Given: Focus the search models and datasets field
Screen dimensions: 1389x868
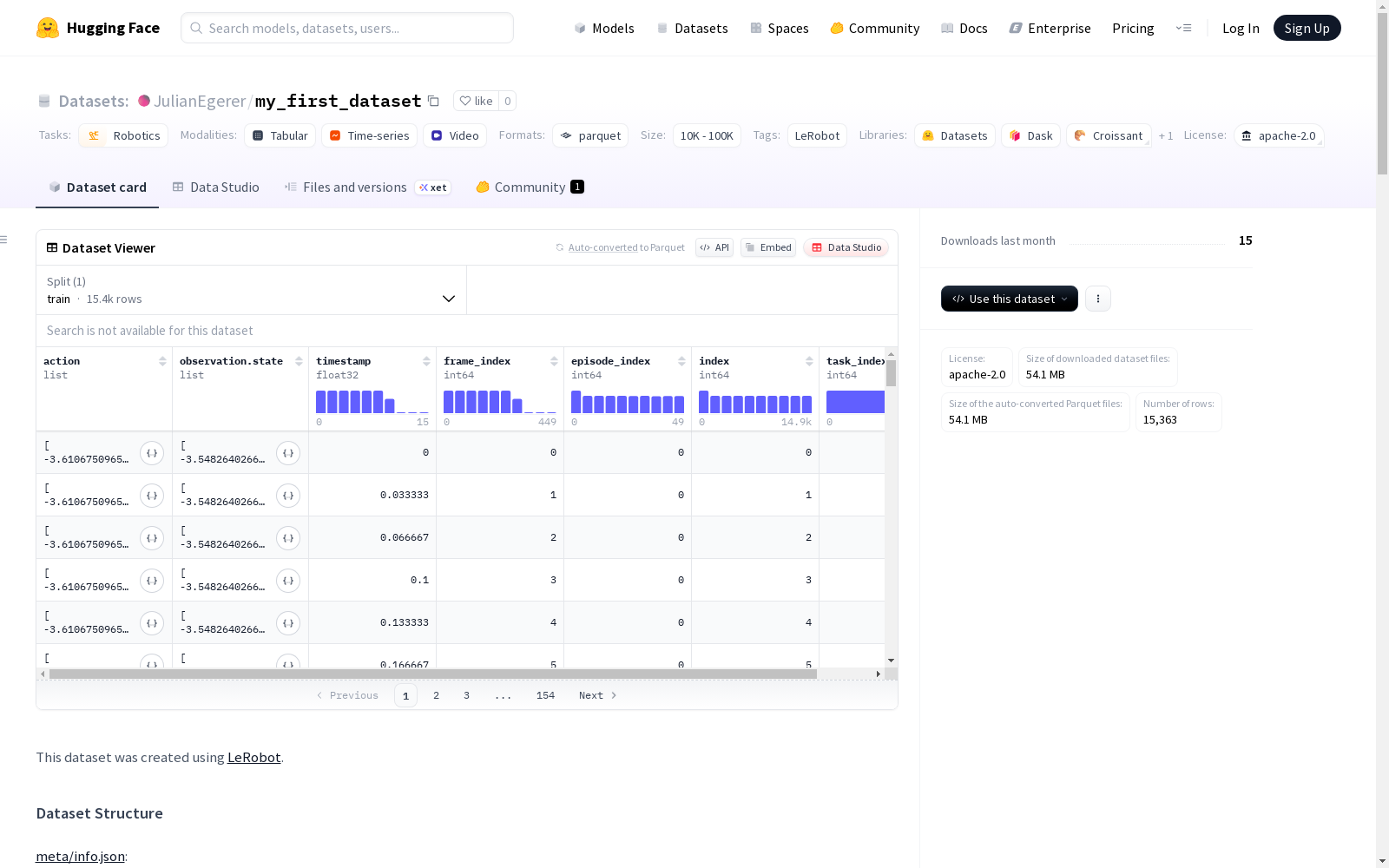Looking at the screenshot, I should 347,28.
